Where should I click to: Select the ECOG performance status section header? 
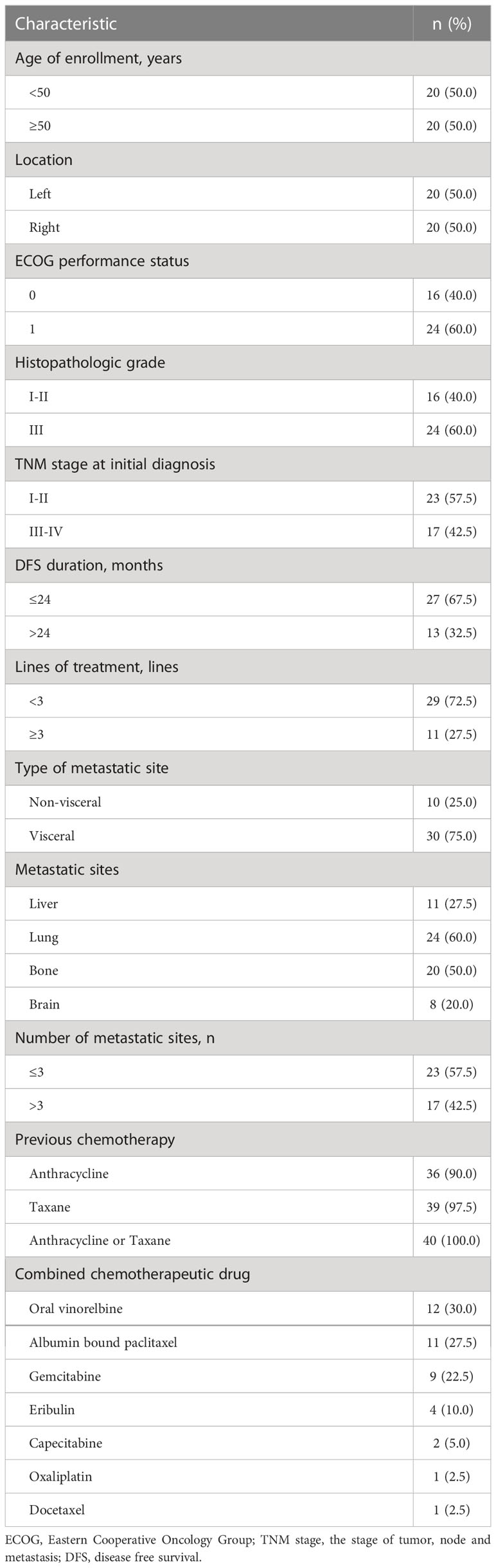248,261
